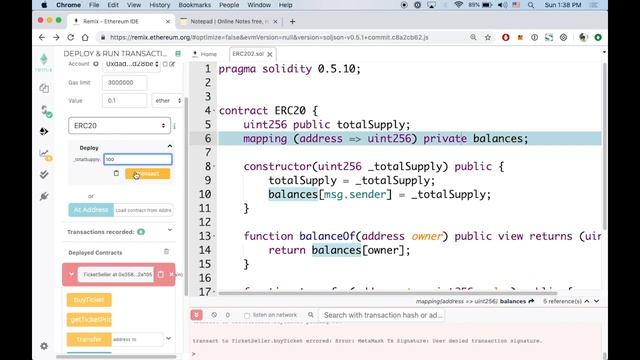Viewport: 640px width, 360px height.
Task: Open the ether unit dropdown
Action: pos(167,100)
